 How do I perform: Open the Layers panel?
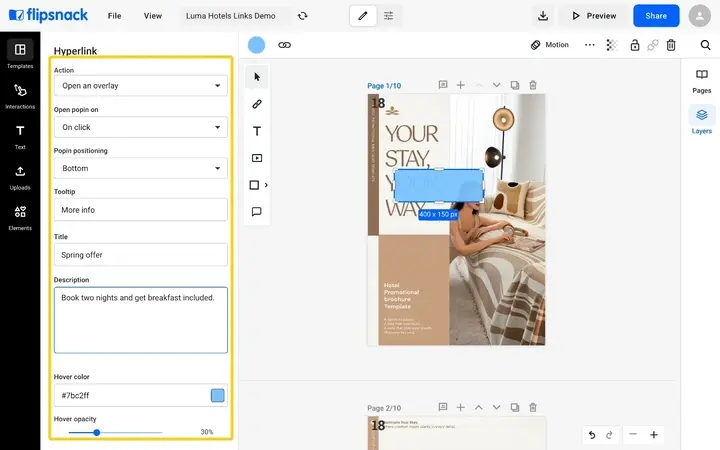(x=702, y=121)
